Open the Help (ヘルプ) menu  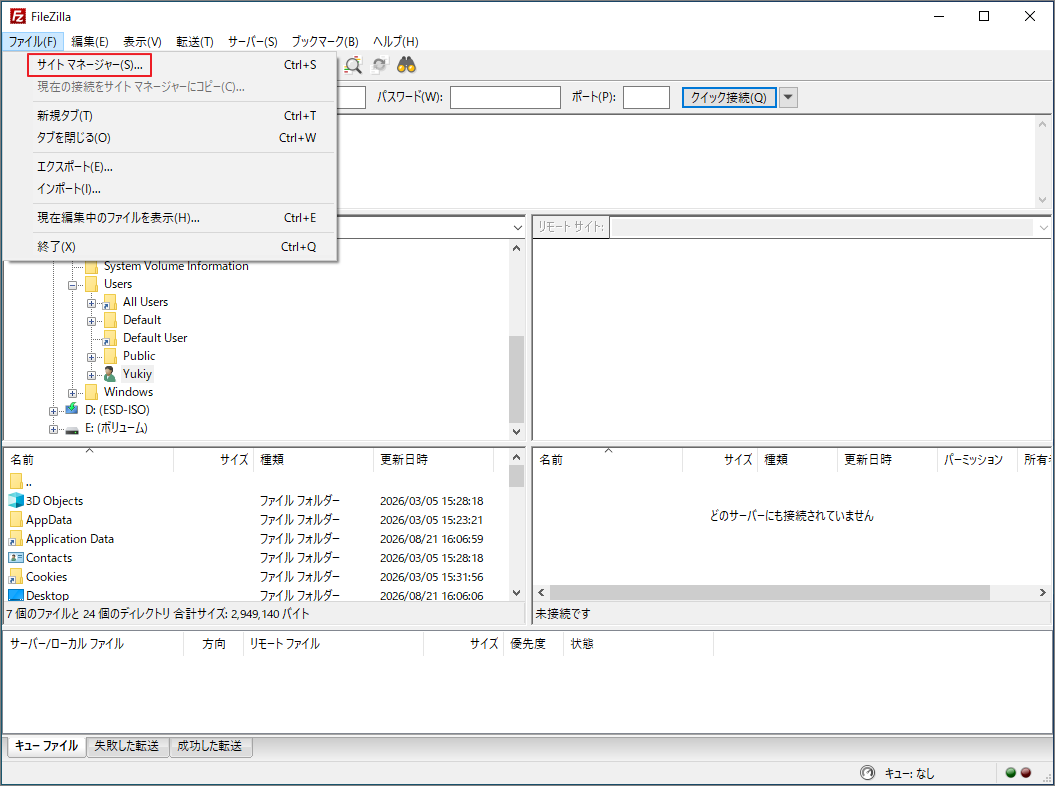pos(396,42)
